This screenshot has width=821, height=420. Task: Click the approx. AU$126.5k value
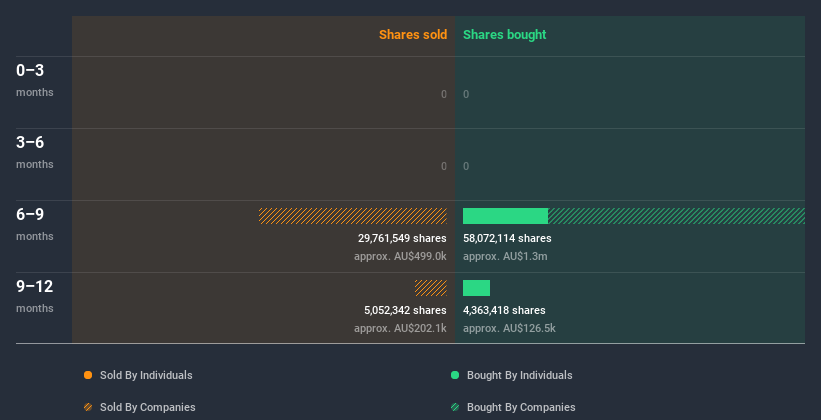(509, 328)
